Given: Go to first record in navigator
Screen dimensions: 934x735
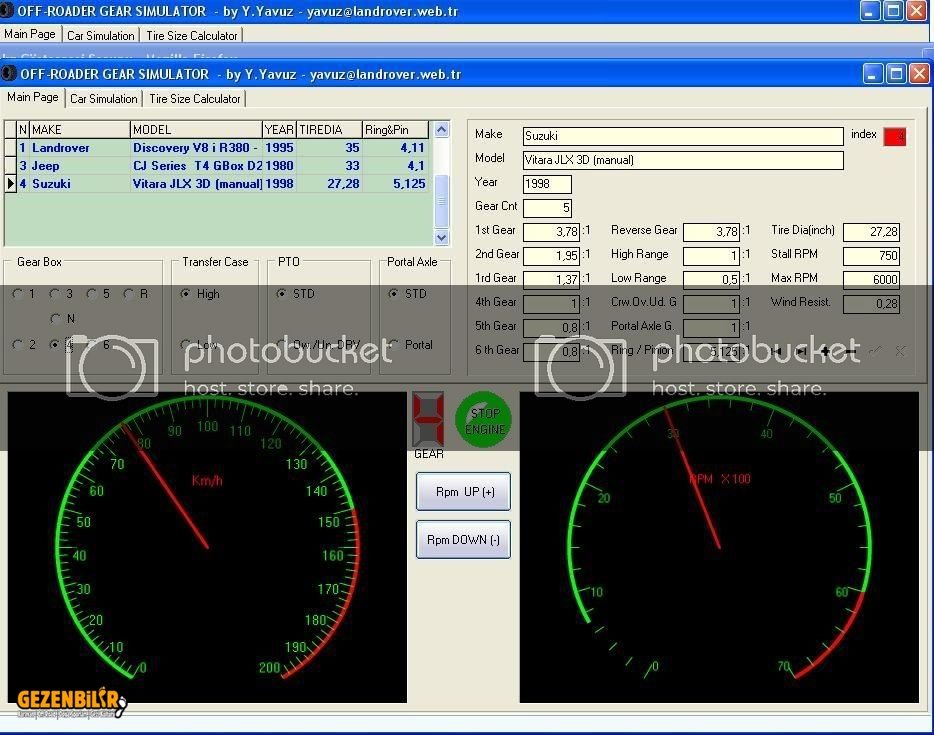Looking at the screenshot, I should 776,351.
